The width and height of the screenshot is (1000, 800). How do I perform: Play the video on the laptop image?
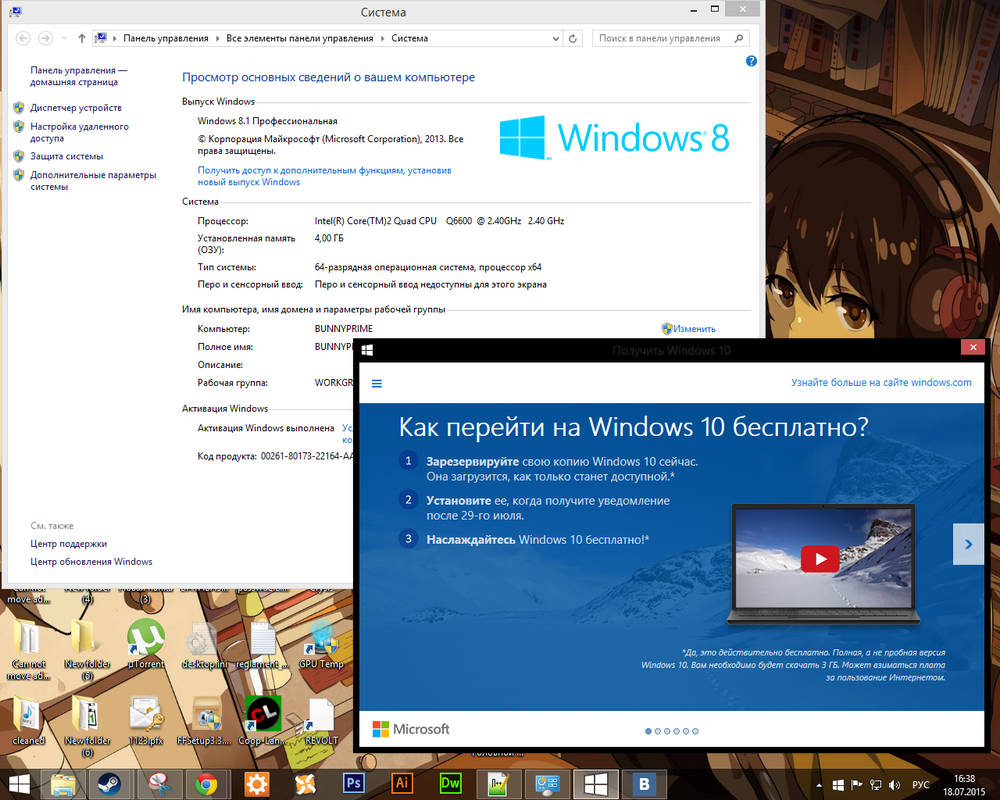pos(820,558)
